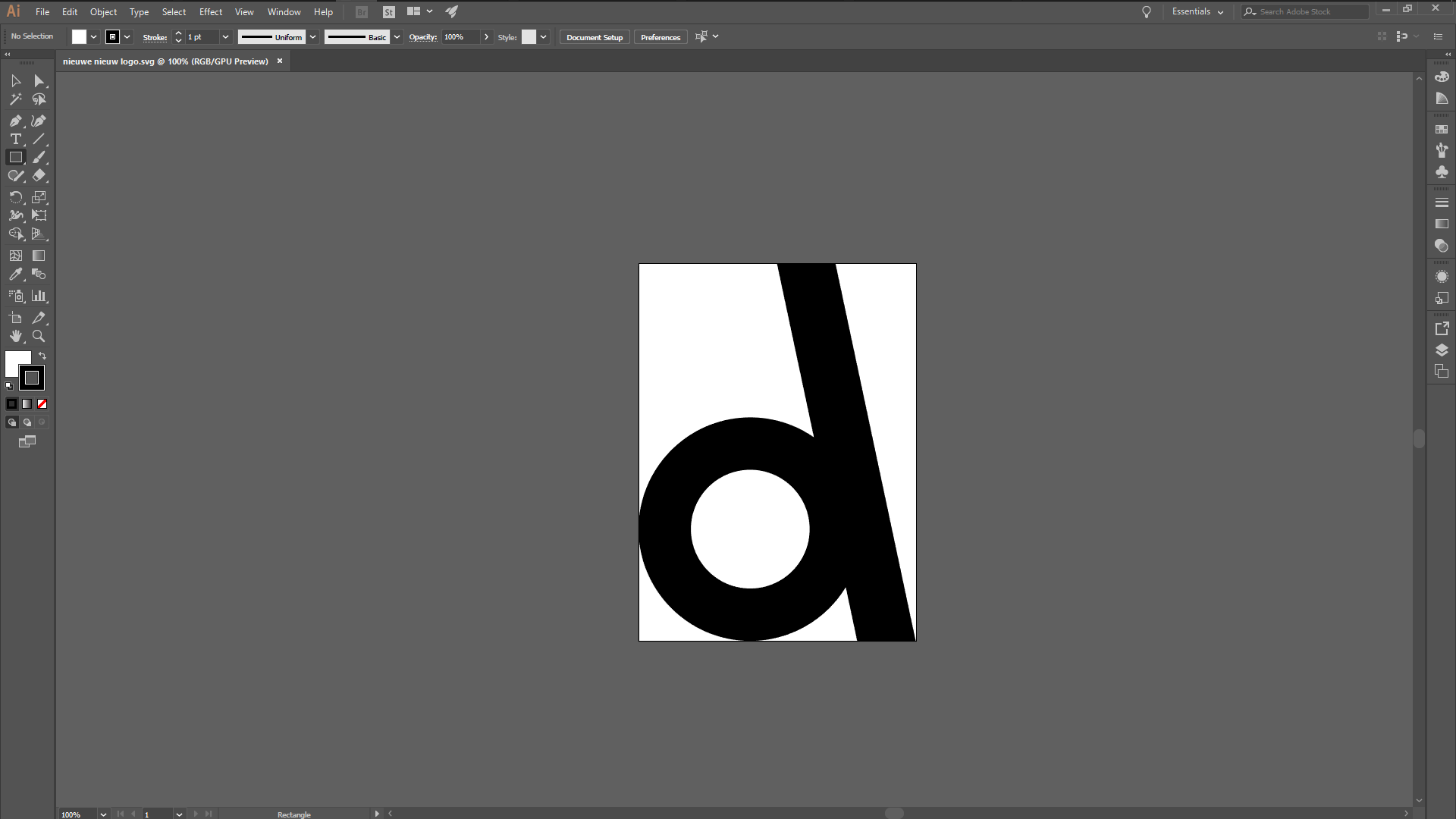Select the Type tool
Viewport: 1456px width, 819px height.
[x=15, y=140]
